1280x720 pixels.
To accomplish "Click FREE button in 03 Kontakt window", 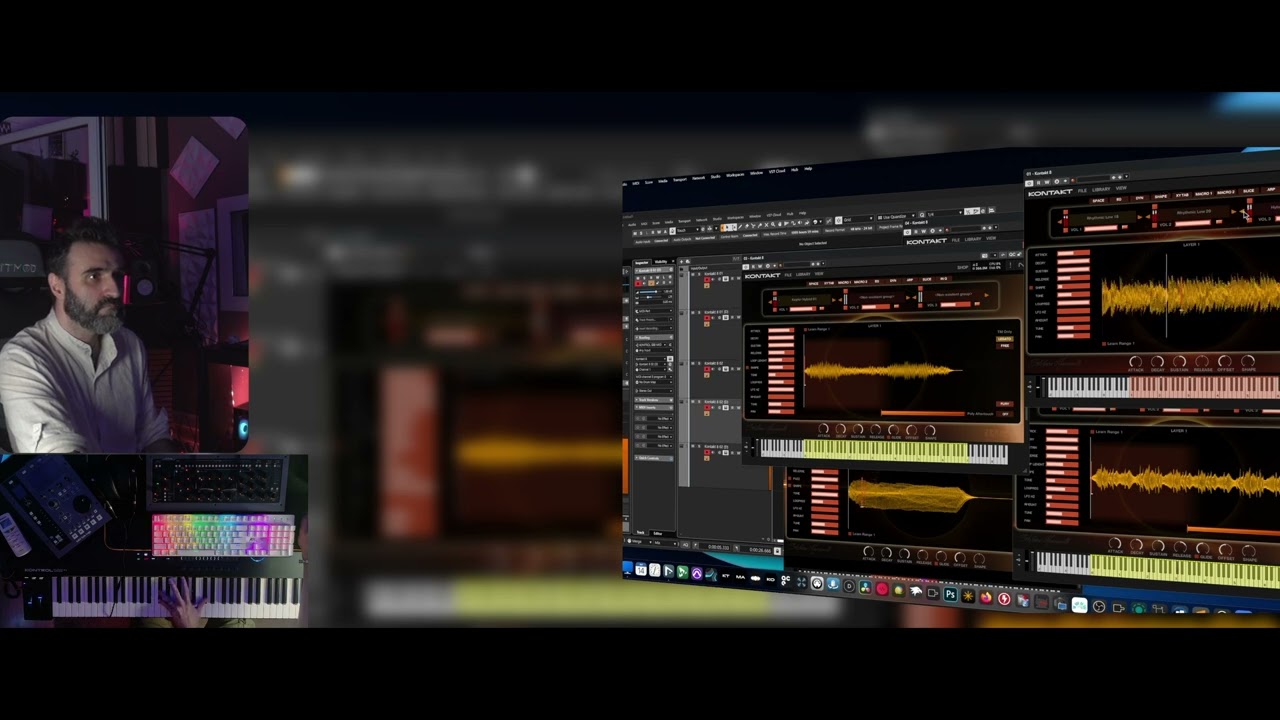I will point(1005,346).
